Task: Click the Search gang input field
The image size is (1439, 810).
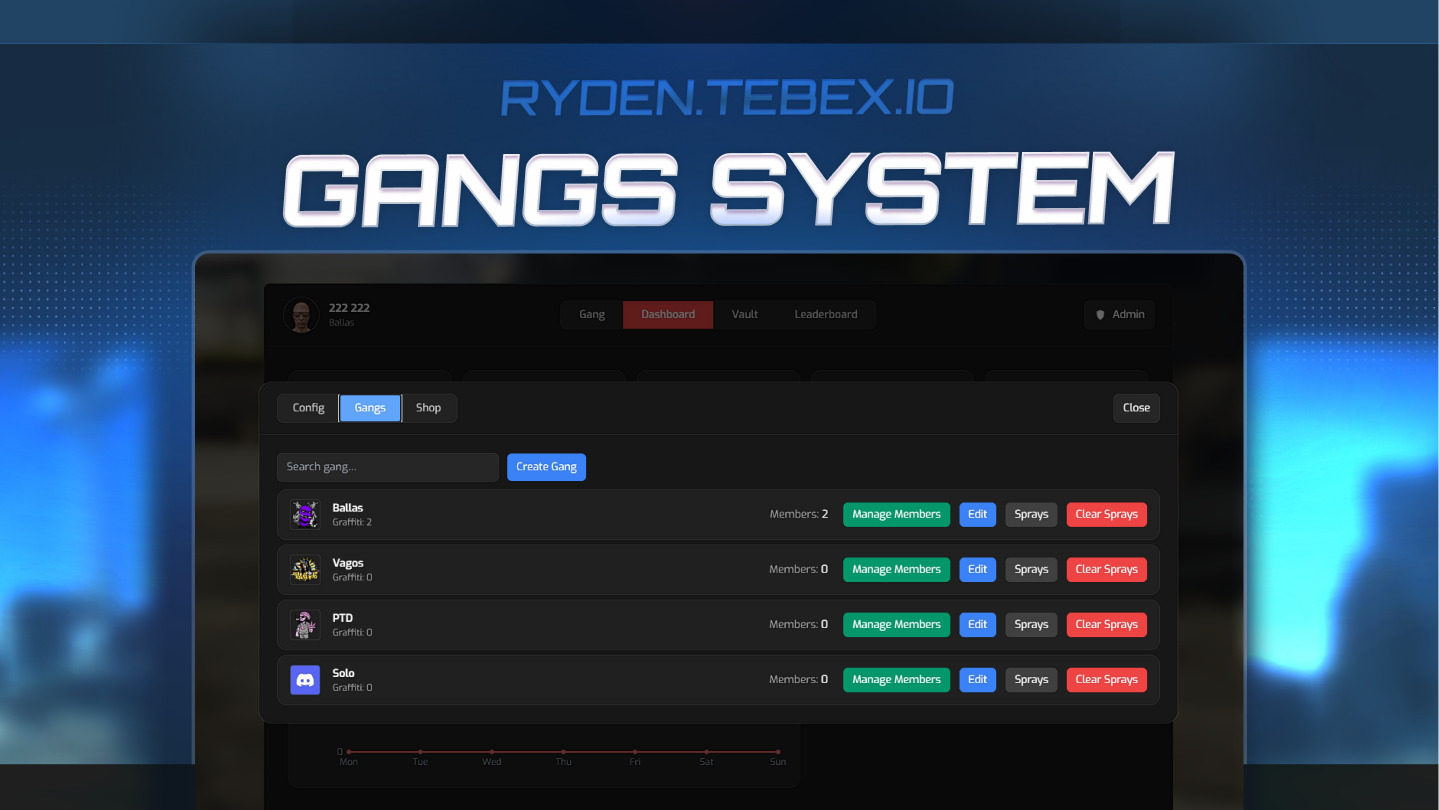Action: point(388,467)
